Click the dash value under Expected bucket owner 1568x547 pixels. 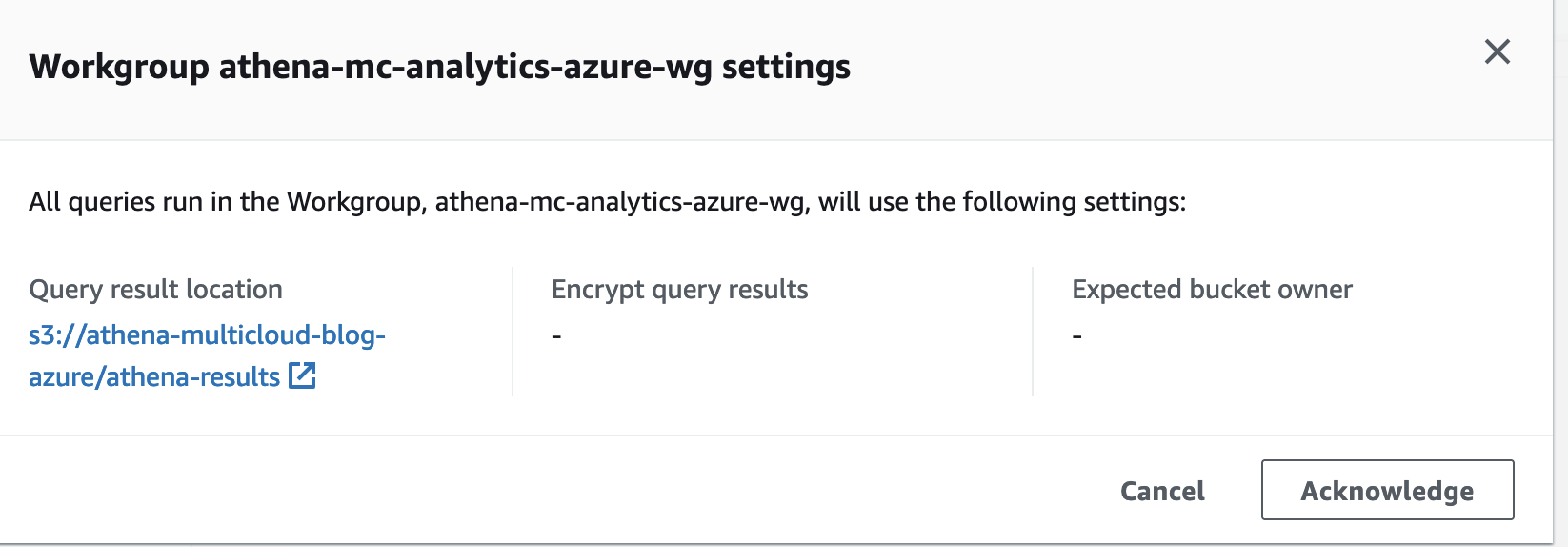(x=1076, y=336)
